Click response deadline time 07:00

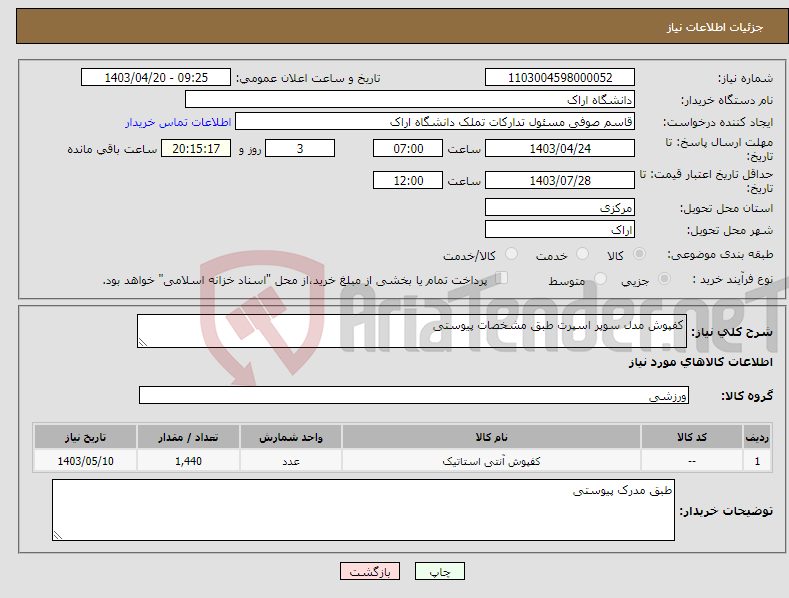[408, 148]
